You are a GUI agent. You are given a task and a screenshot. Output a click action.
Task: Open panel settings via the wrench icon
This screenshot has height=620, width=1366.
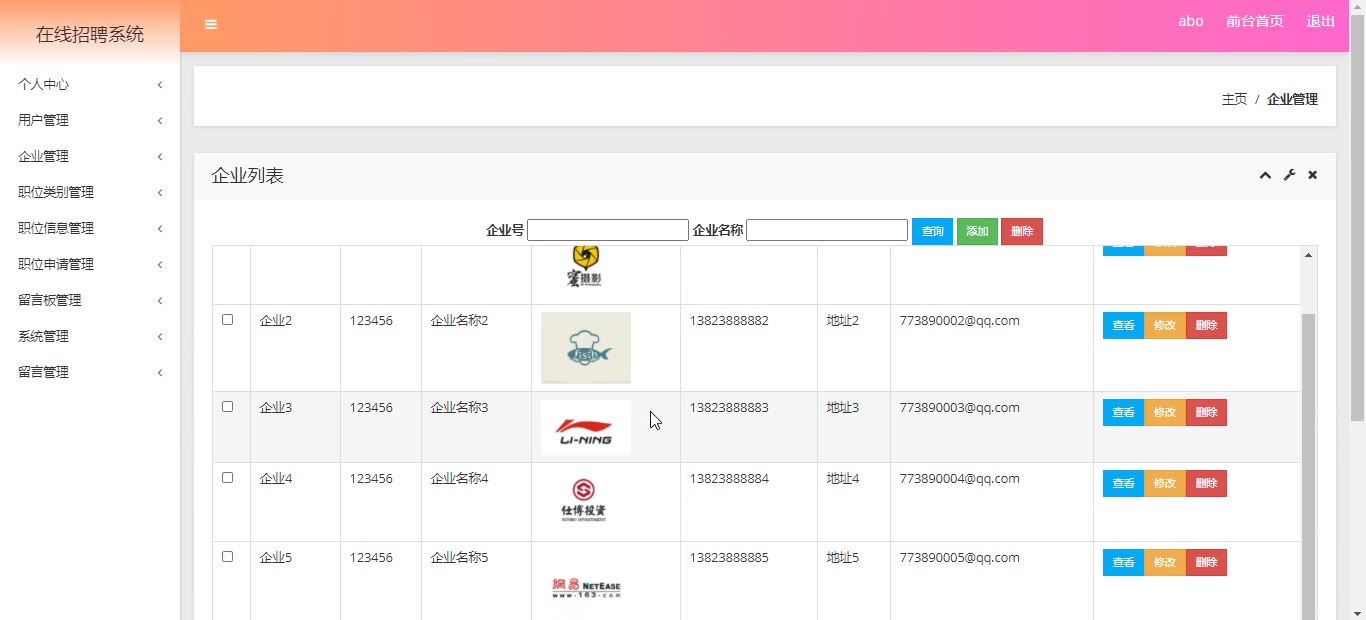(x=1289, y=175)
